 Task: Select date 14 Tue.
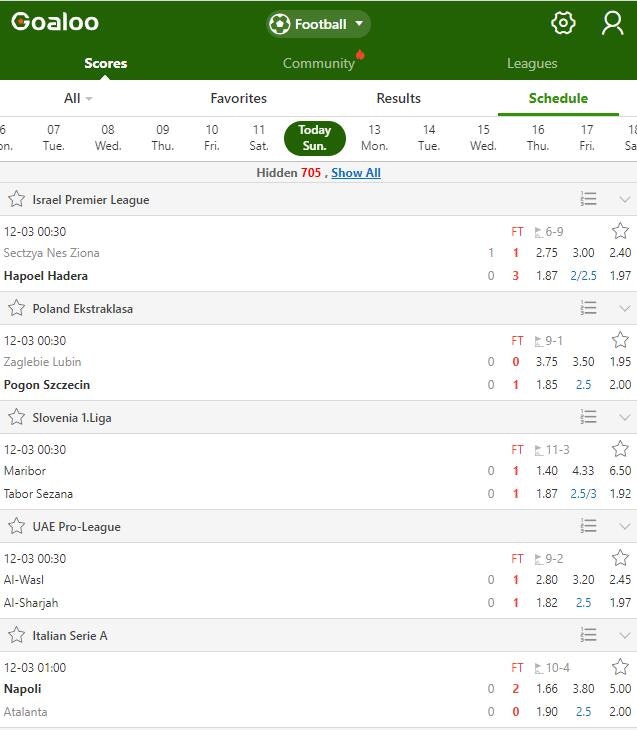click(429, 138)
